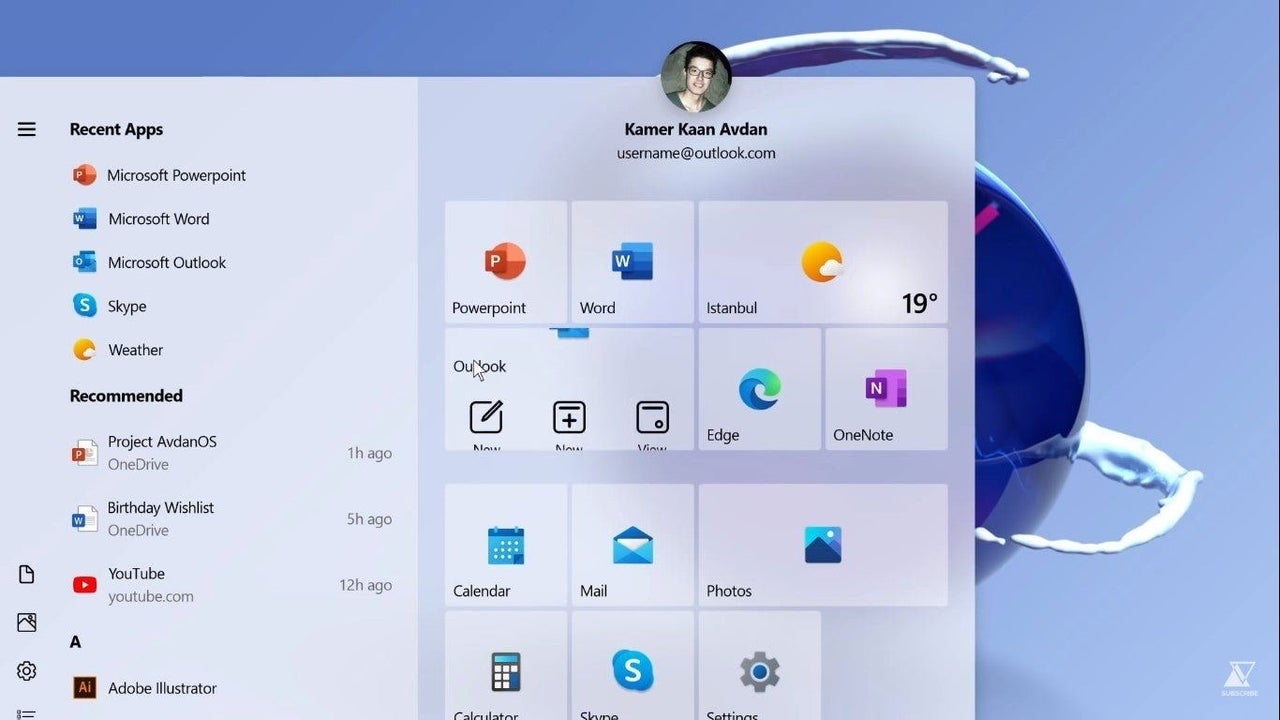Screen dimensions: 1280x720
Task: Click the pencil compose icon in the Outlook tile
Action: (486, 417)
